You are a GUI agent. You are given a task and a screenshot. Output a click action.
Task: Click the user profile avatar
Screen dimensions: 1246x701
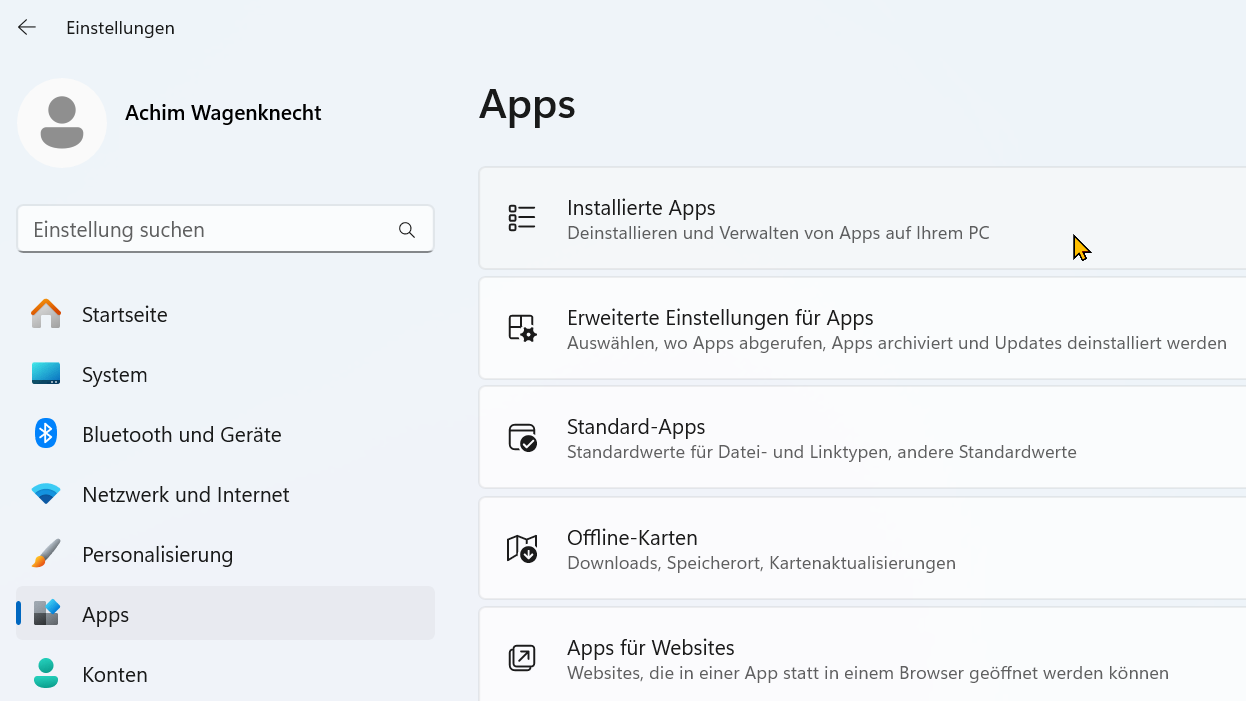62,123
